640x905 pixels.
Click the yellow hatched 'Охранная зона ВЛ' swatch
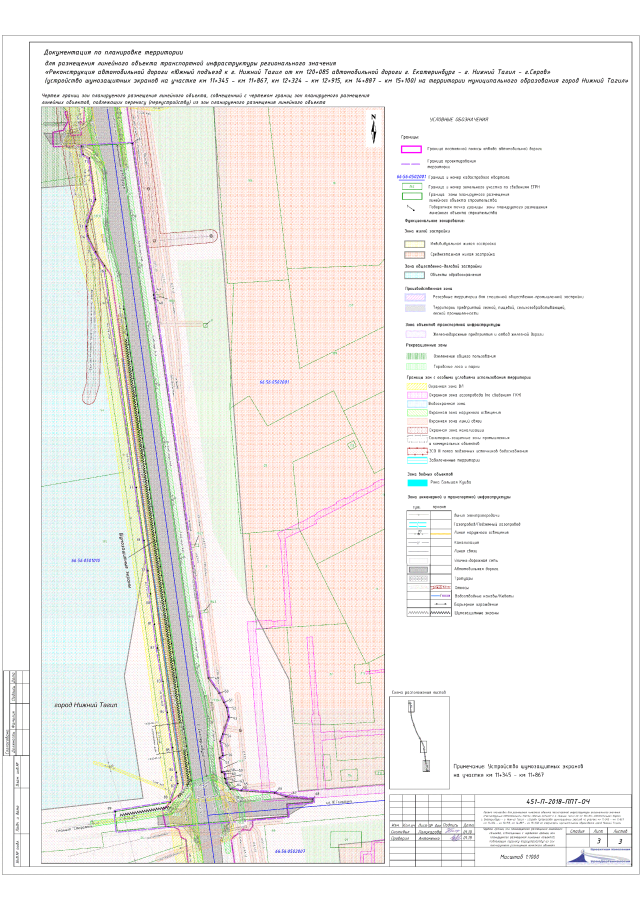pyautogui.click(x=417, y=386)
